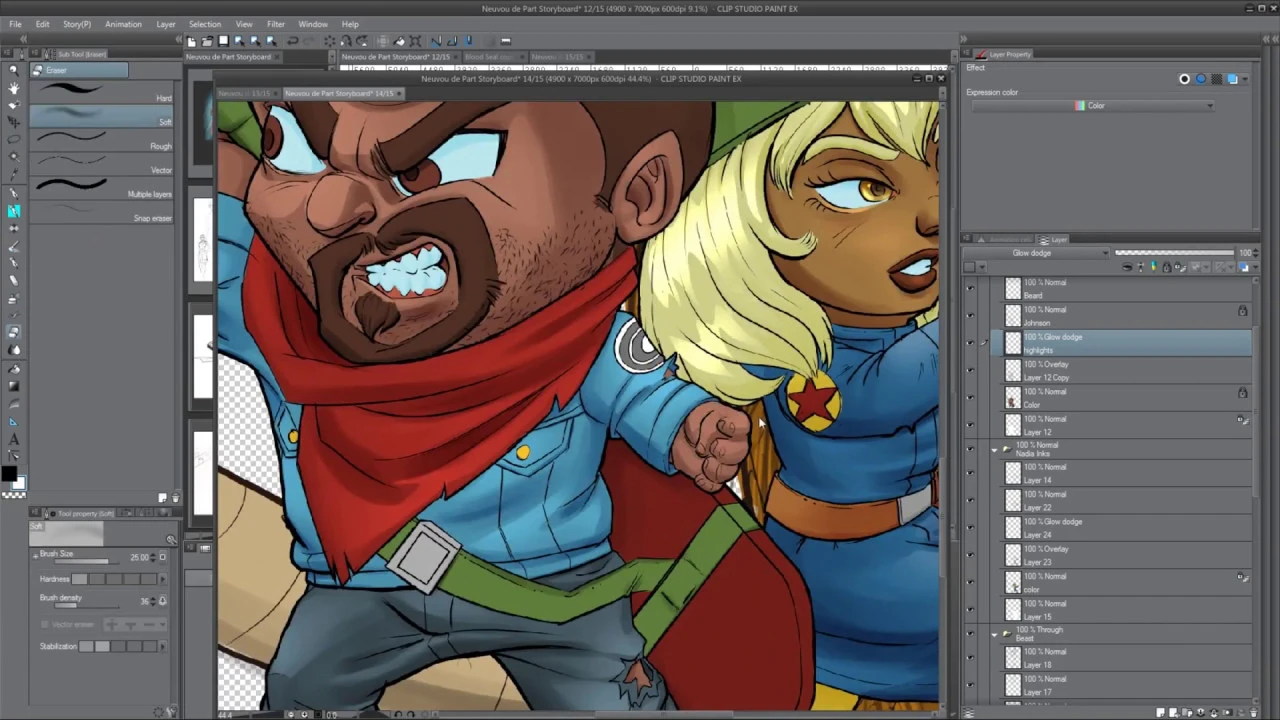Click the New file icon in command bar

(191, 41)
